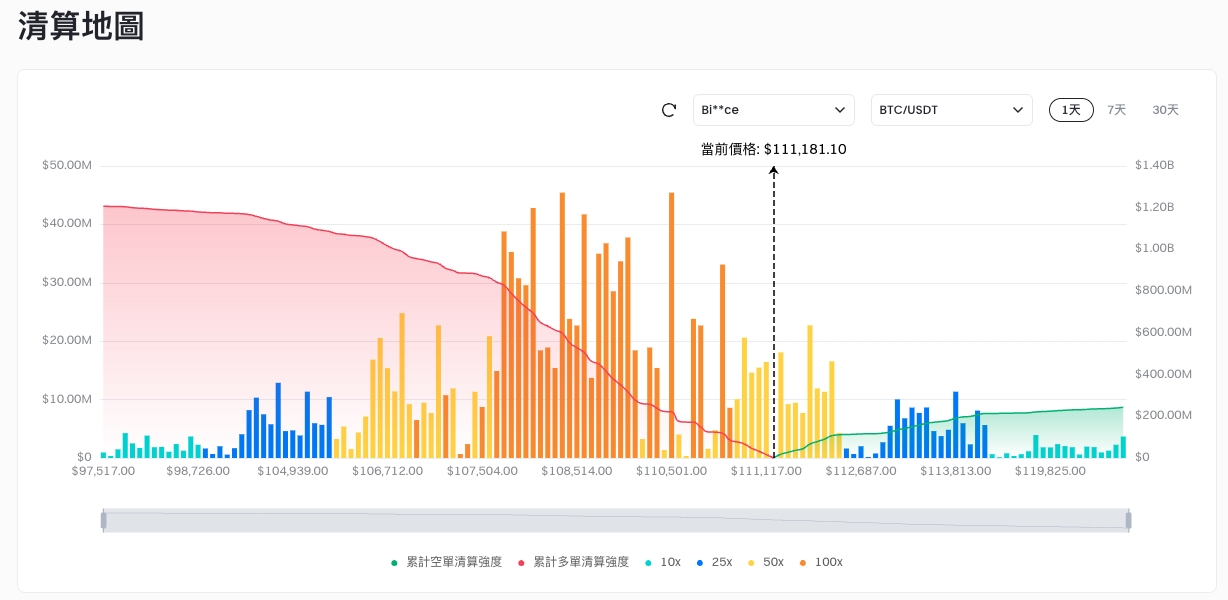Toggle the 10x leverage legend item
This screenshot has height=600, width=1228.
(x=662, y=562)
